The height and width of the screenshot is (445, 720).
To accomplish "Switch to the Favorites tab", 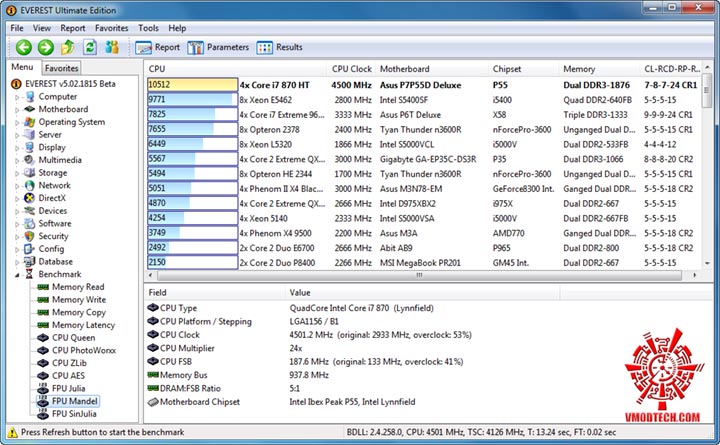I will click(62, 68).
